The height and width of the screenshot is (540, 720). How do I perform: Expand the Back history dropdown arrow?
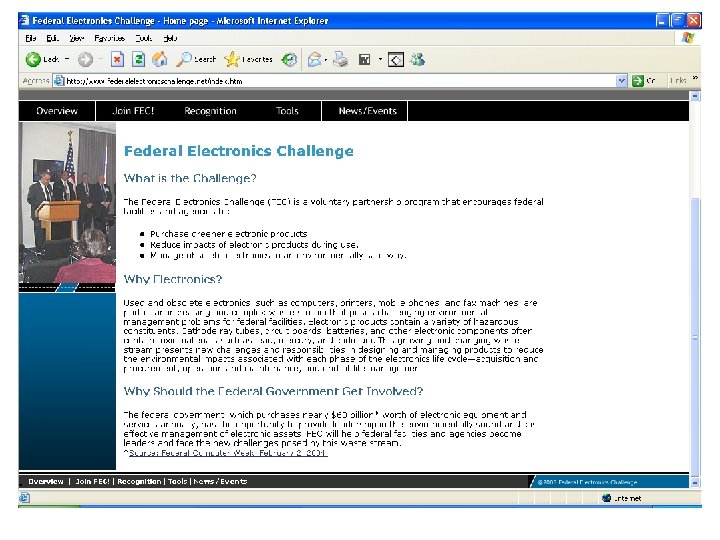coord(67,59)
